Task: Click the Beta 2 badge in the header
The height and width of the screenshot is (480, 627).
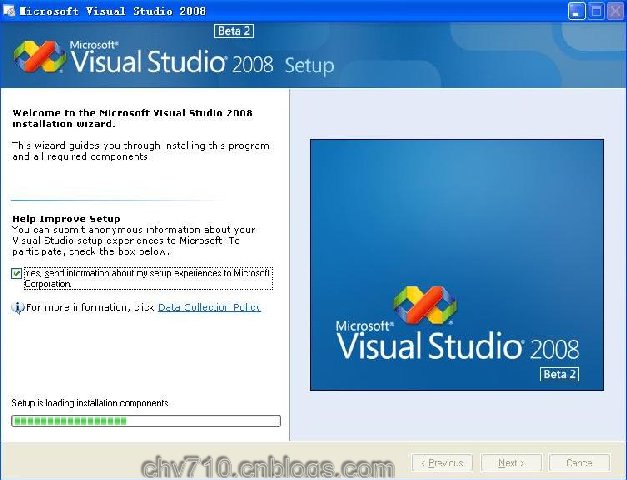Action: 234,31
